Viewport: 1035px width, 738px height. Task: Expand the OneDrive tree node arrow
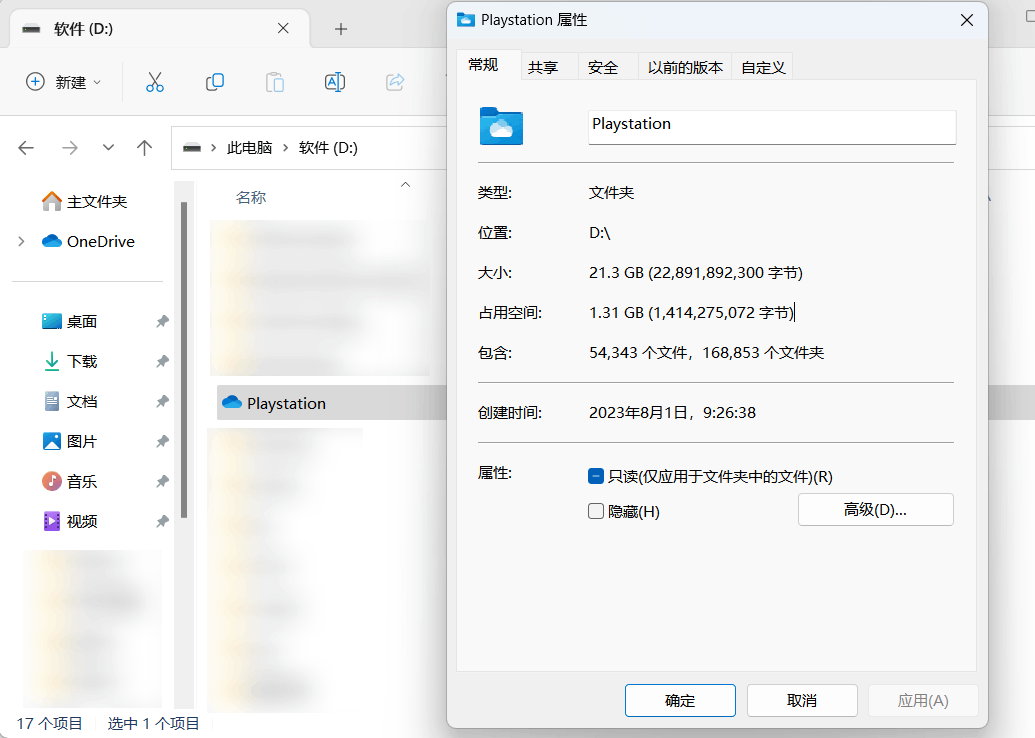pyautogui.click(x=21, y=242)
